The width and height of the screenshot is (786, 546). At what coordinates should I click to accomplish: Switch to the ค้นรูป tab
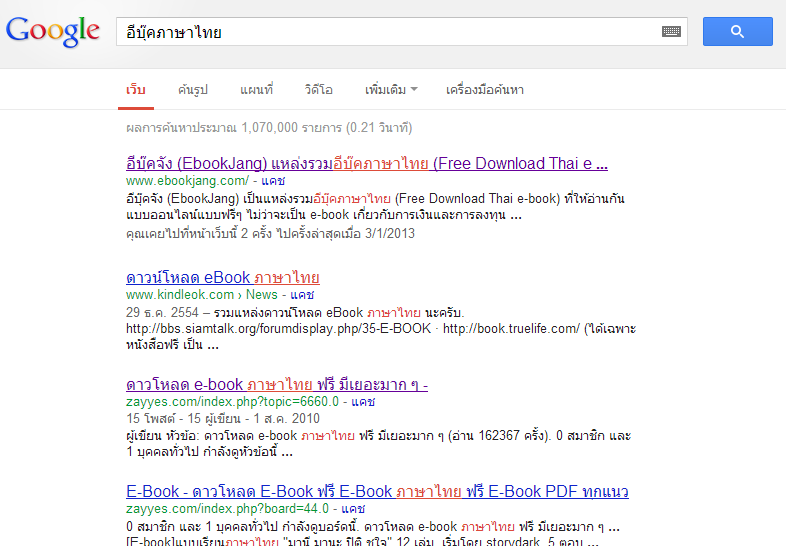pos(192,90)
